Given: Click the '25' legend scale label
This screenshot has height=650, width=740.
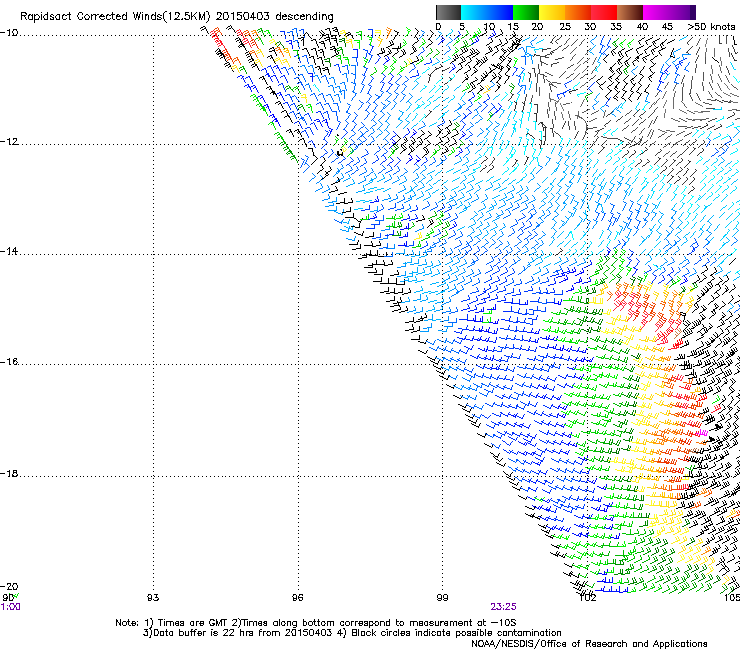Looking at the screenshot, I should click(x=565, y=27).
